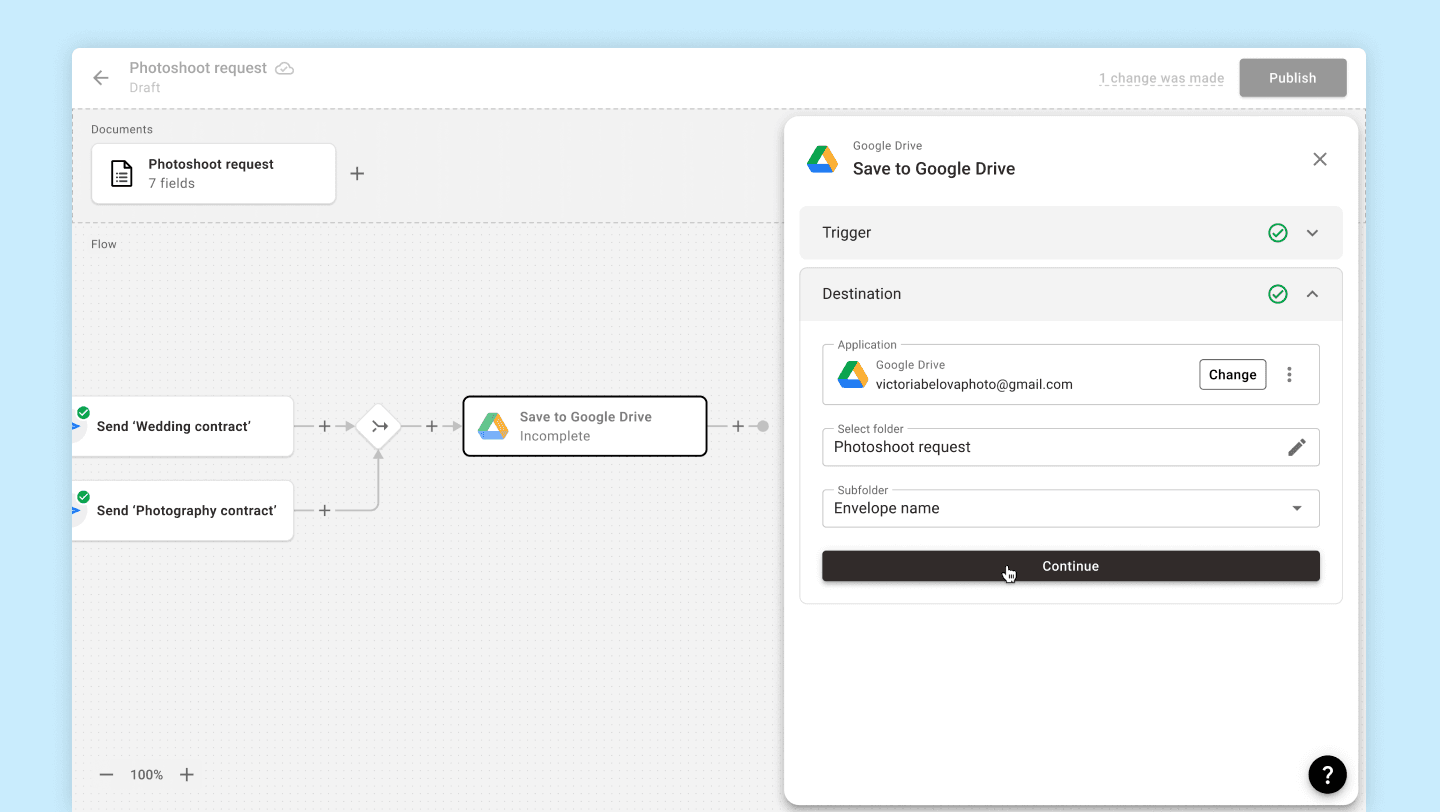The height and width of the screenshot is (812, 1440).
Task: Open the Subfolder dropdown
Action: click(1071, 508)
